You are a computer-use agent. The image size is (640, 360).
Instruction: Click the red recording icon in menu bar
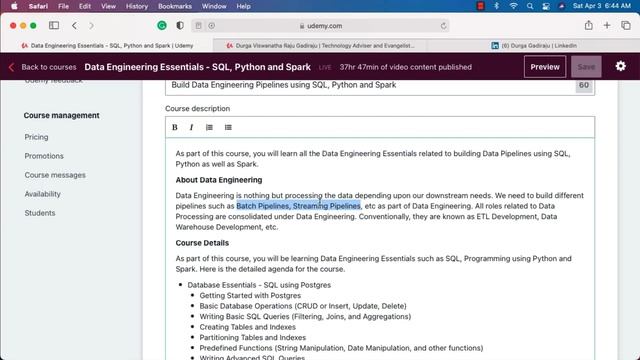click(480, 6)
